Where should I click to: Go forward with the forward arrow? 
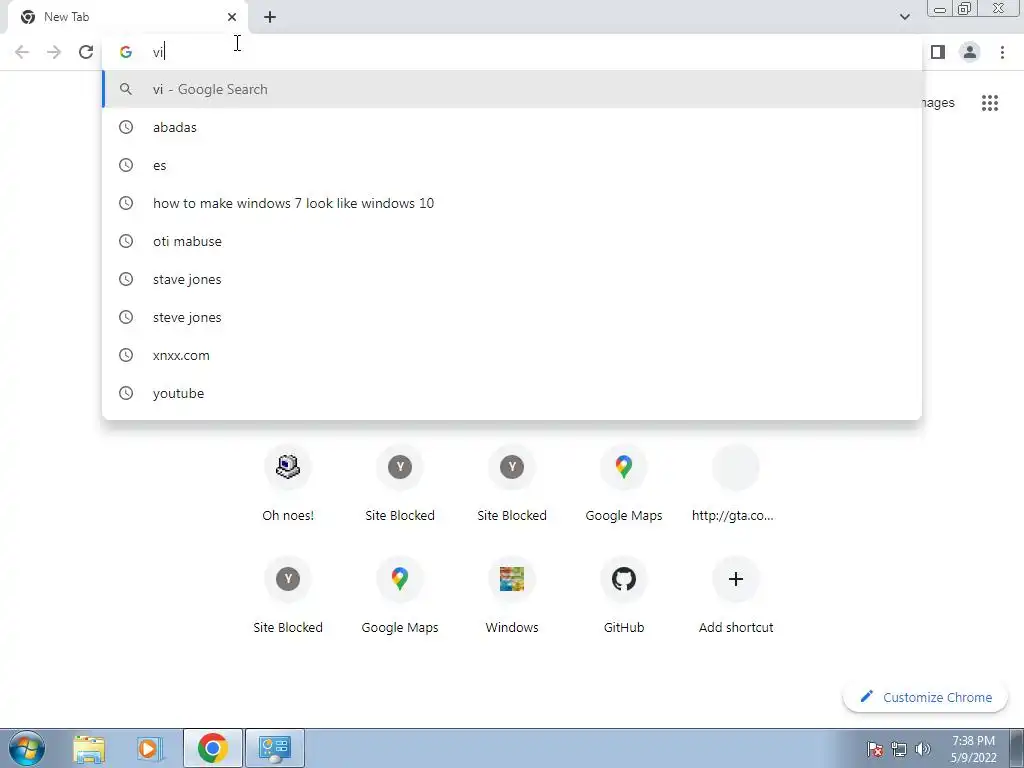(54, 52)
